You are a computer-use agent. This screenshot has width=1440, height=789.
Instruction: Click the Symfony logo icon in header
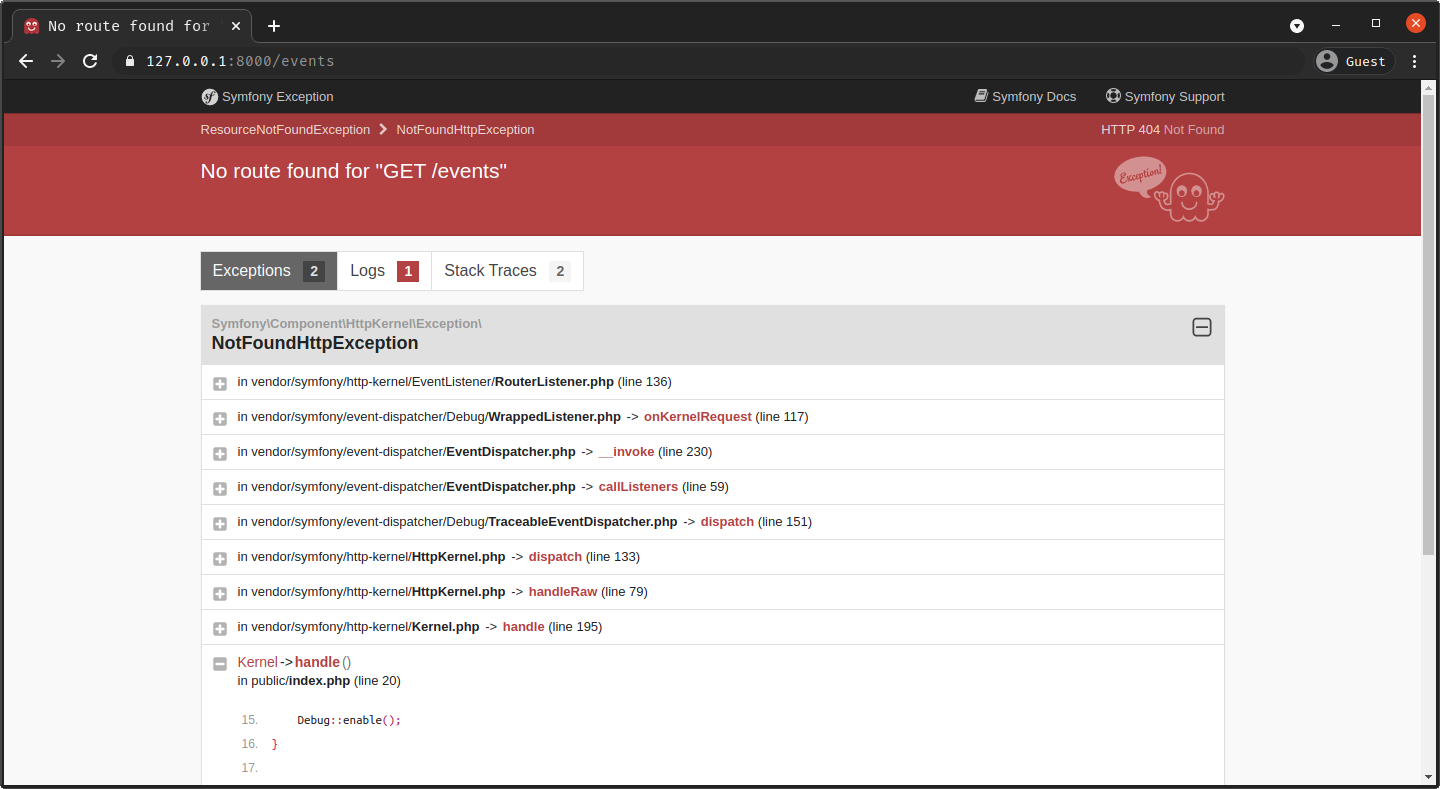210,97
